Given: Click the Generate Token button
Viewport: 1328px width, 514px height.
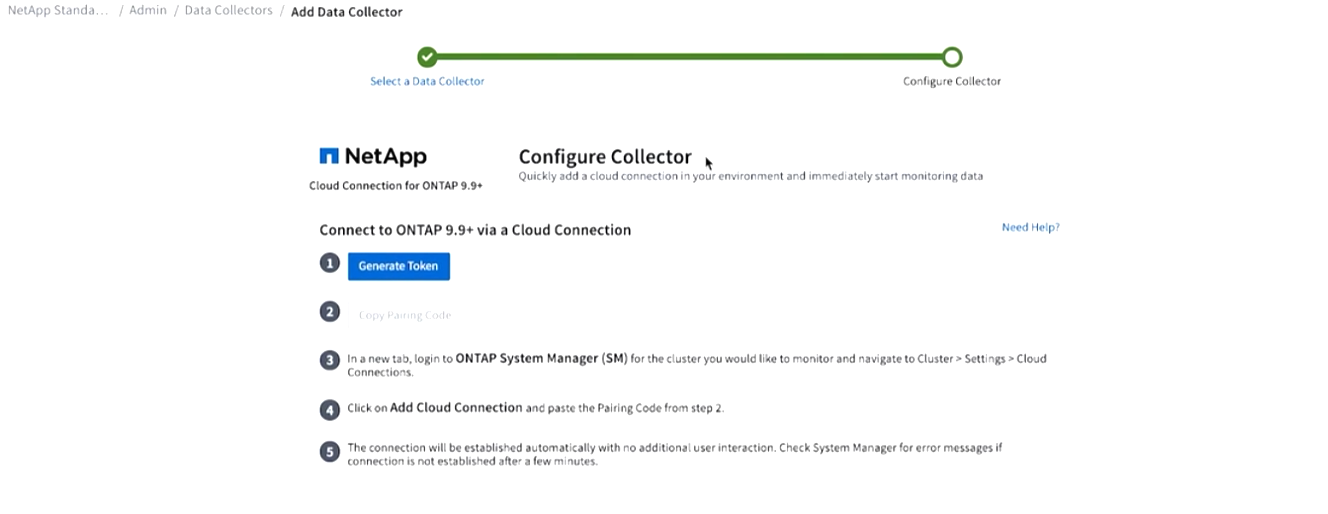Looking at the screenshot, I should coord(399,266).
